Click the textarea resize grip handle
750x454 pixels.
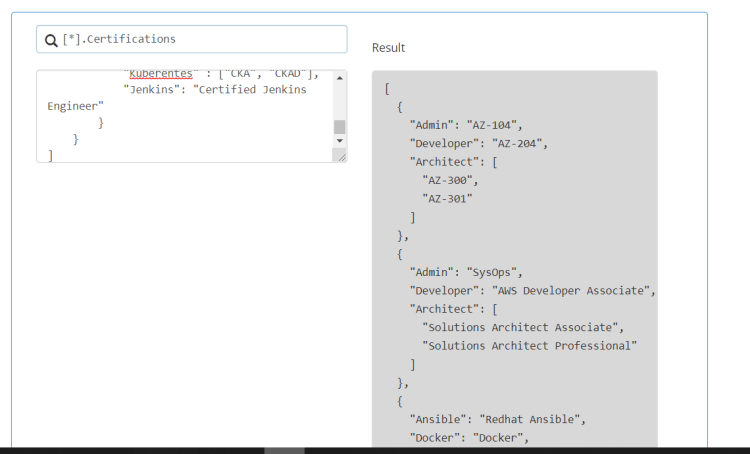(342, 157)
